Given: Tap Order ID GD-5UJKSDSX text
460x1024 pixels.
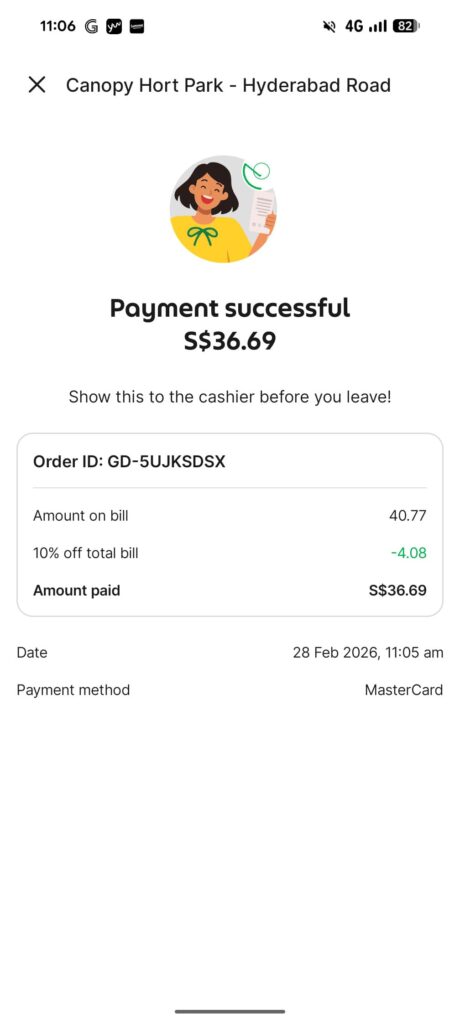Looking at the screenshot, I should [129, 462].
